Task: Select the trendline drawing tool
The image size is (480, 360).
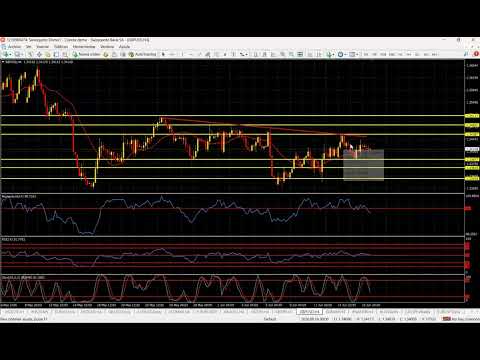Action: pyautogui.click(x=200, y=54)
